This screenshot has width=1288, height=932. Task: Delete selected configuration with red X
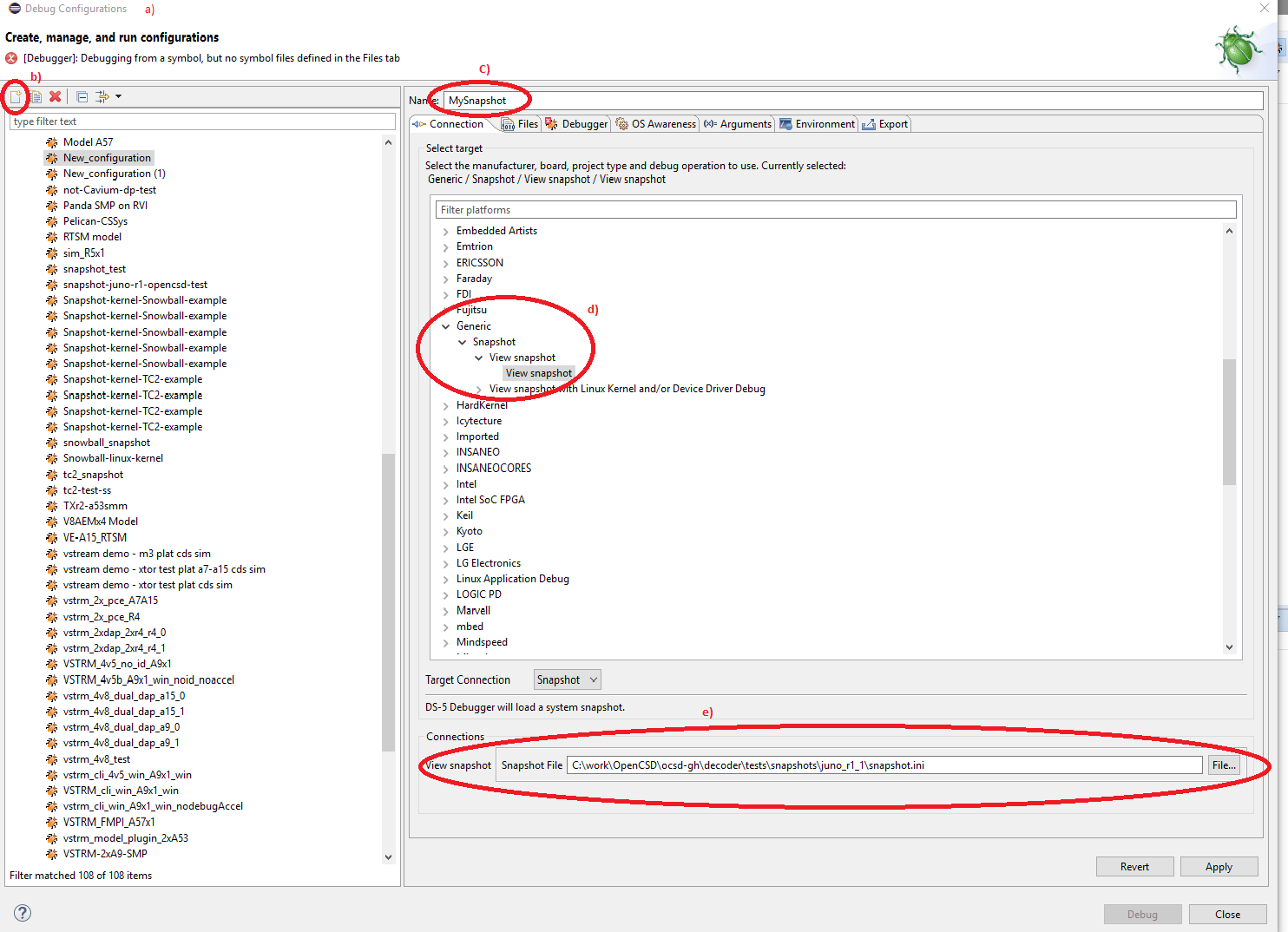pos(56,97)
